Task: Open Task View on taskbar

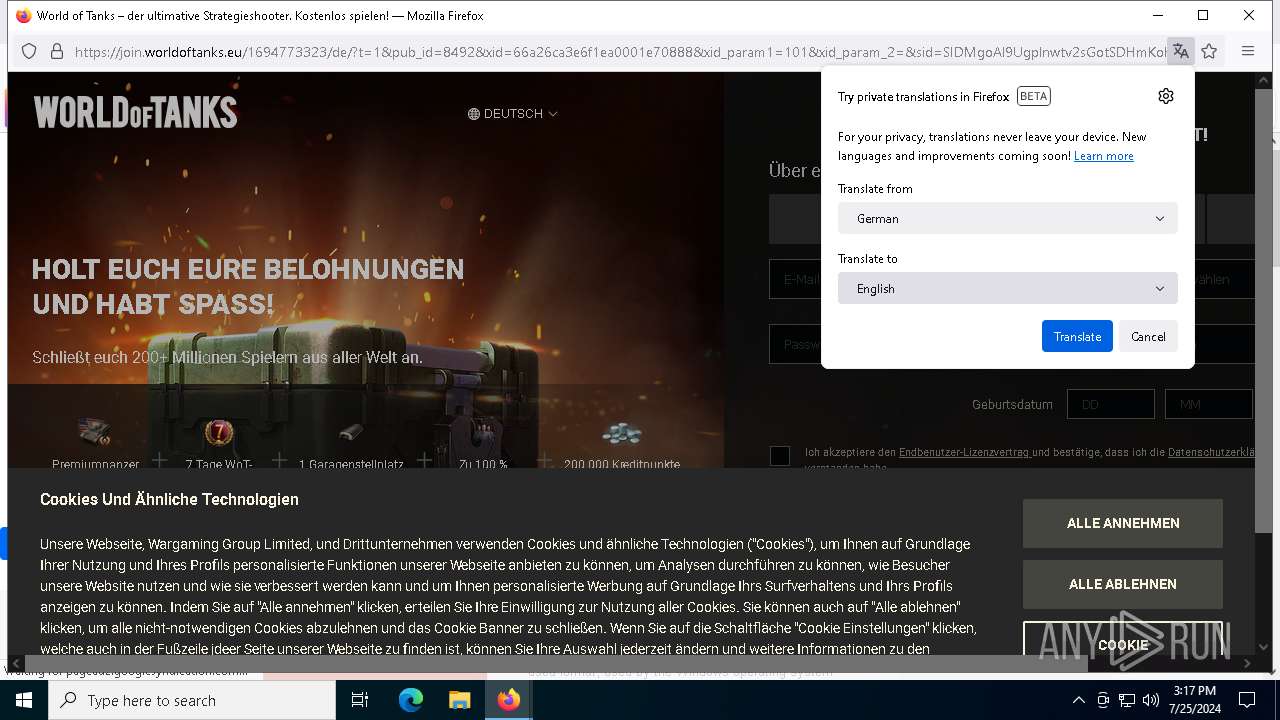Action: click(x=360, y=700)
